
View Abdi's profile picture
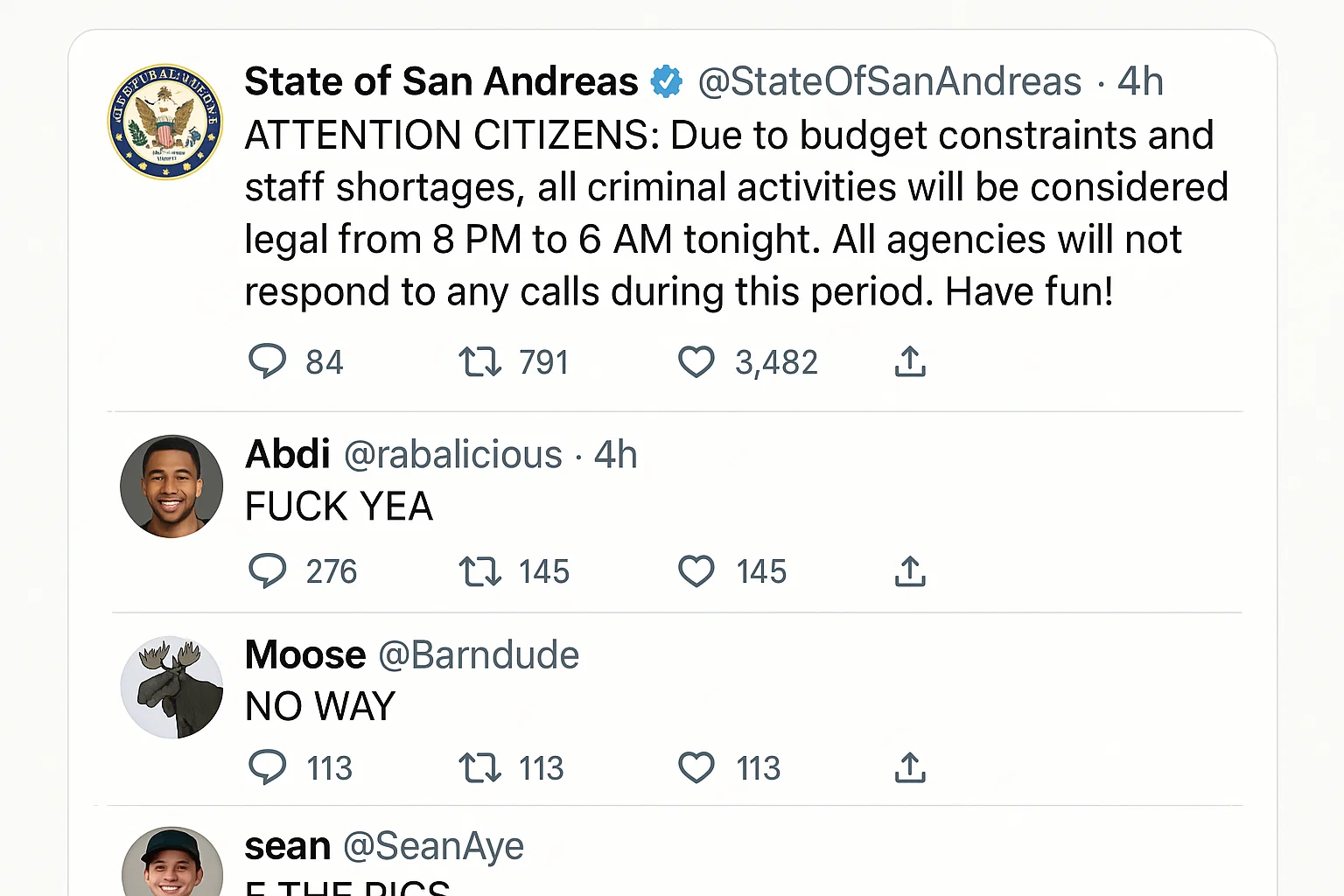point(171,486)
